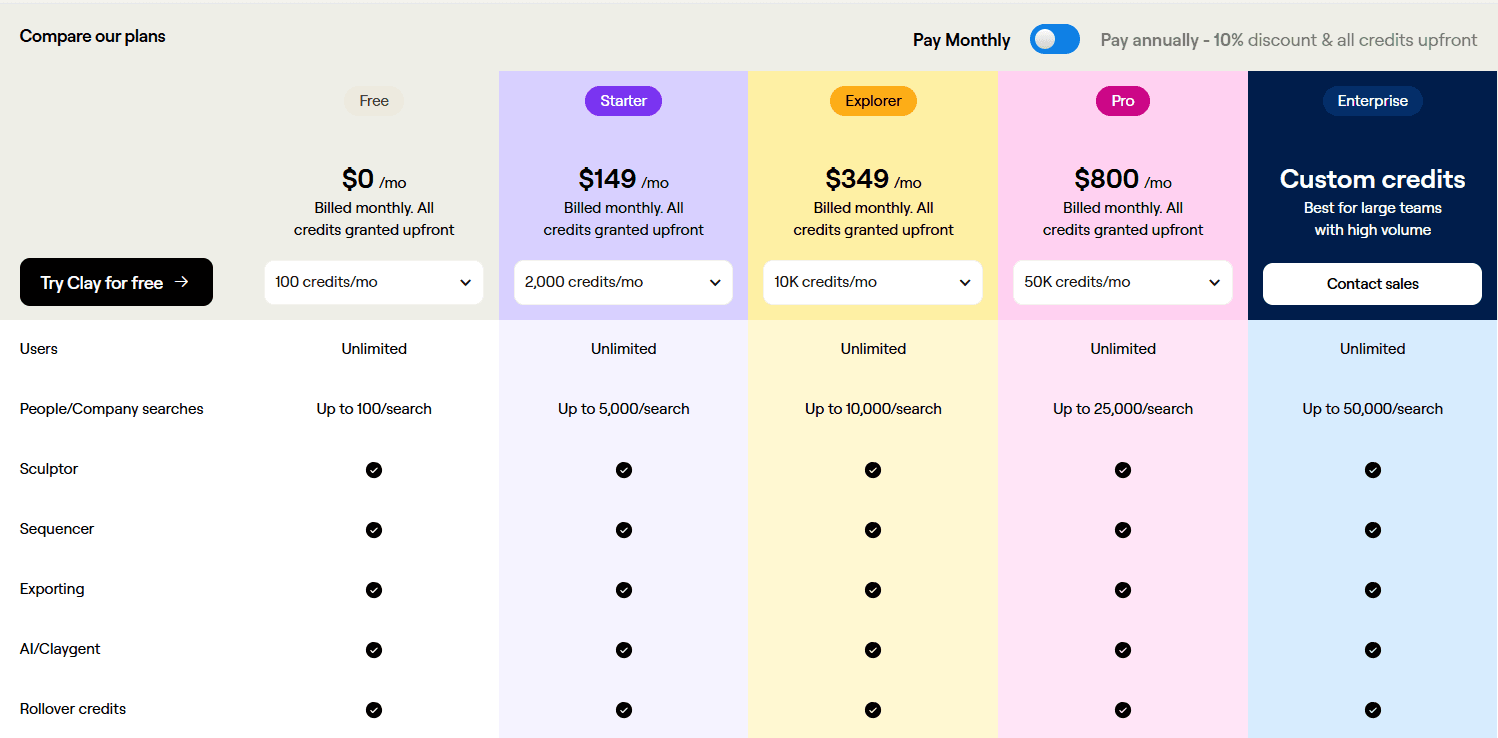Screen dimensions: 1498x738
Task: Select Pay annually with 10% discount
Action: [1288, 40]
